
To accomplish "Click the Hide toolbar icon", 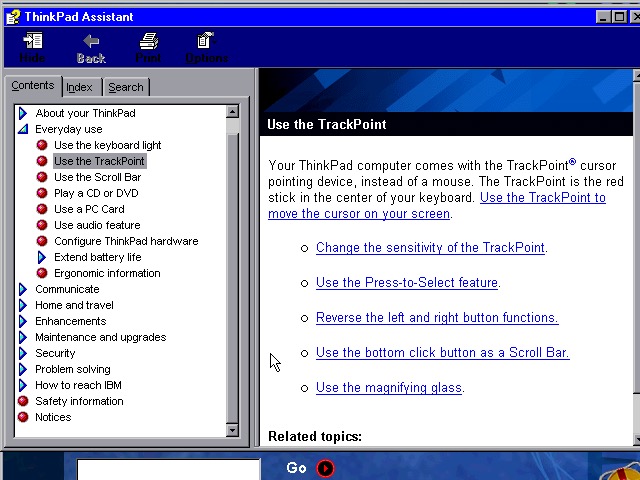I will [x=33, y=41].
